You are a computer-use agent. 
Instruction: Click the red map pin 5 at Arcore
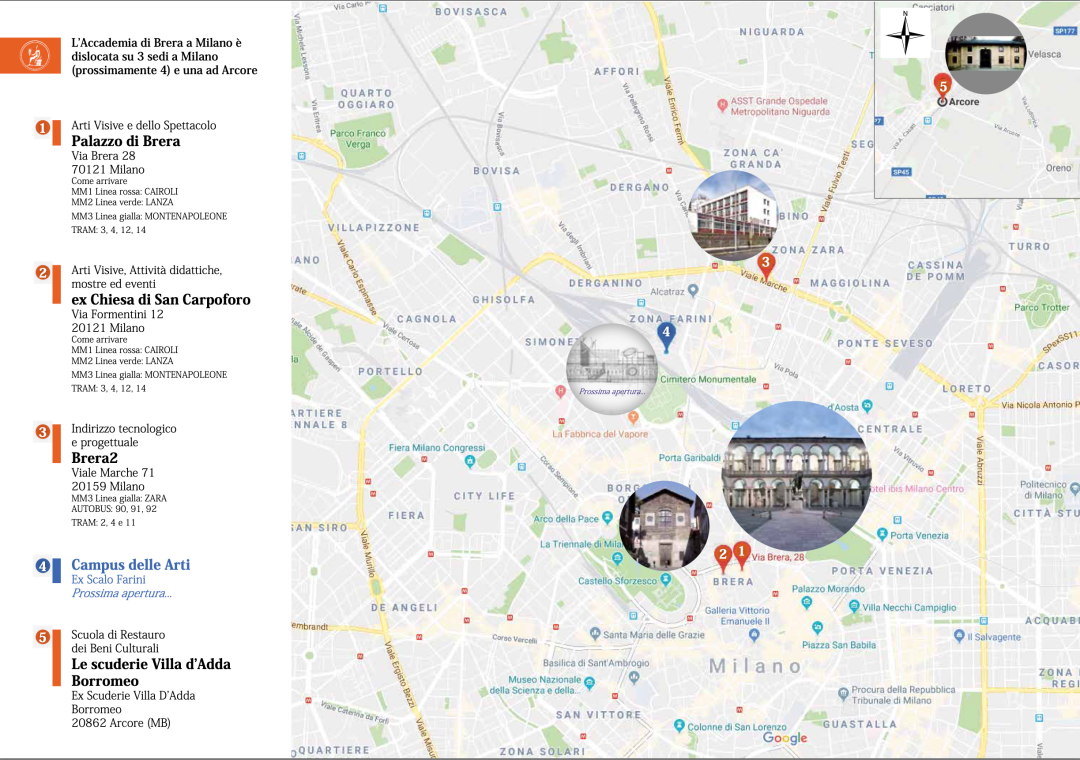tap(942, 88)
